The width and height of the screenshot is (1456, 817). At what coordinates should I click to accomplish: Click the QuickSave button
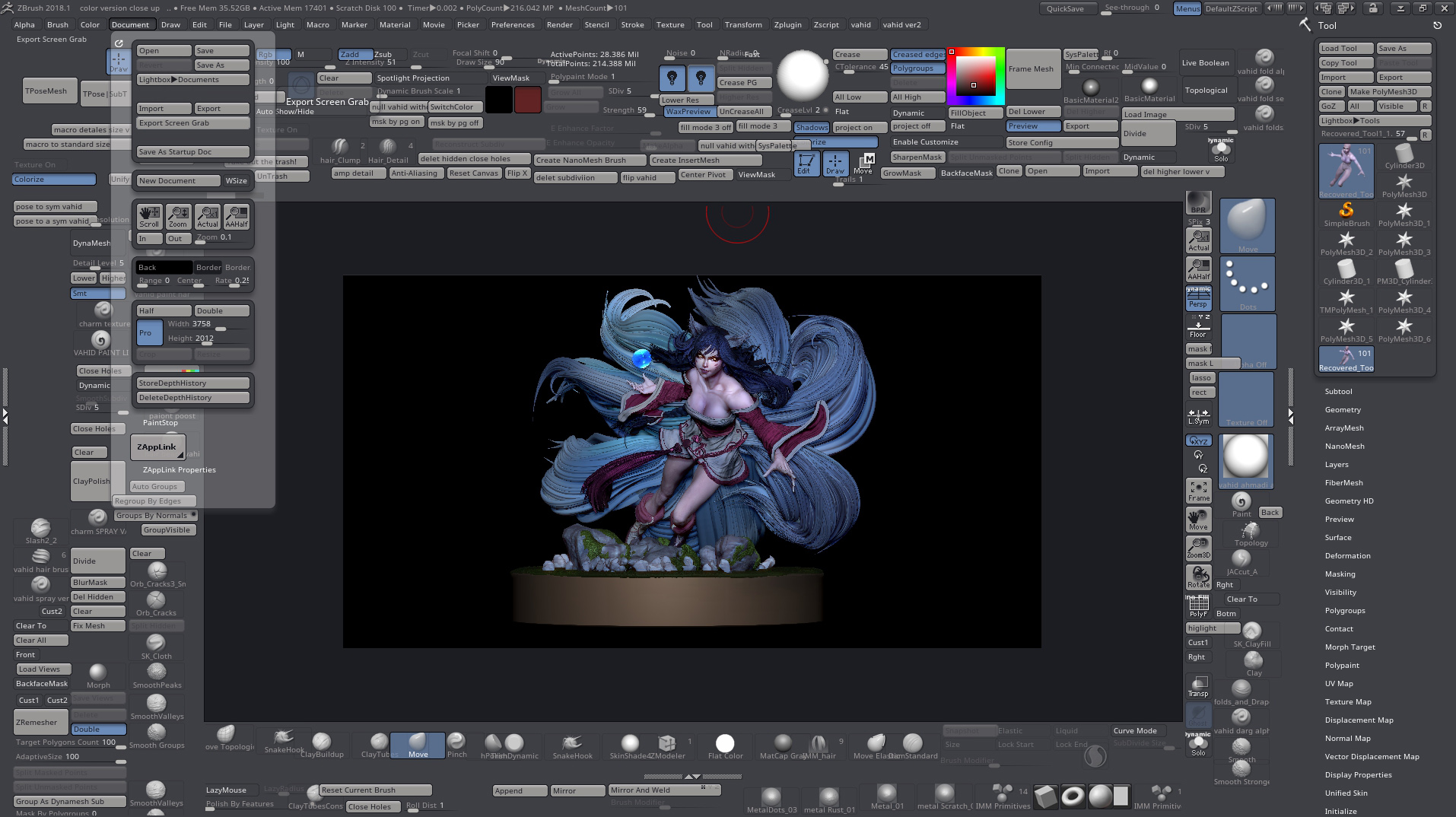point(1068,8)
